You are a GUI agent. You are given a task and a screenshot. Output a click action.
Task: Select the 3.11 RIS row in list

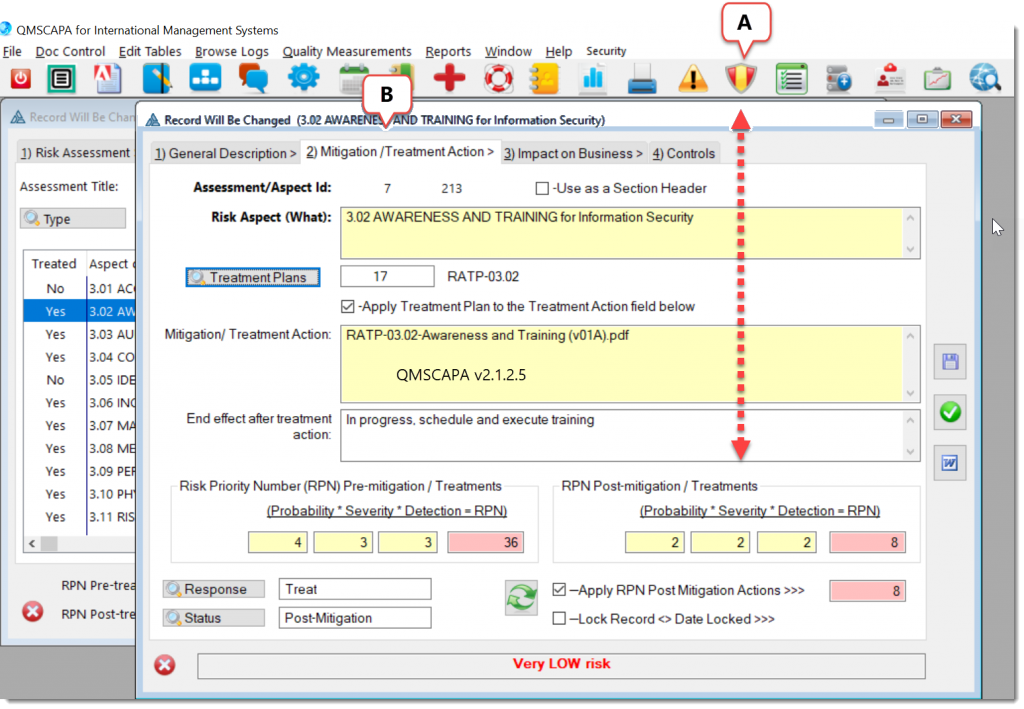point(80,517)
